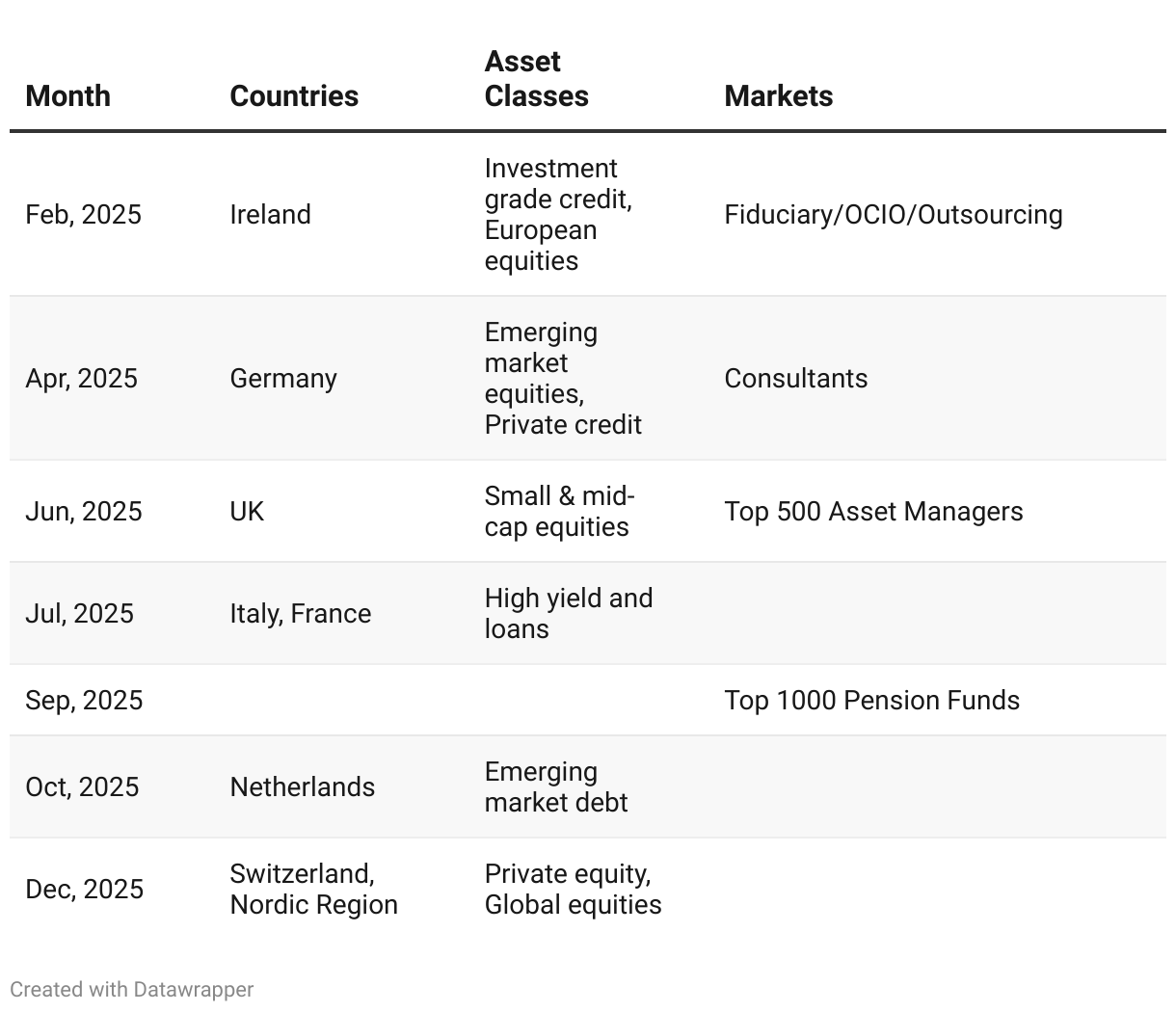Click the Top 1000 Pension Funds cell
This screenshot has width=1176, height=1012.
point(872,701)
